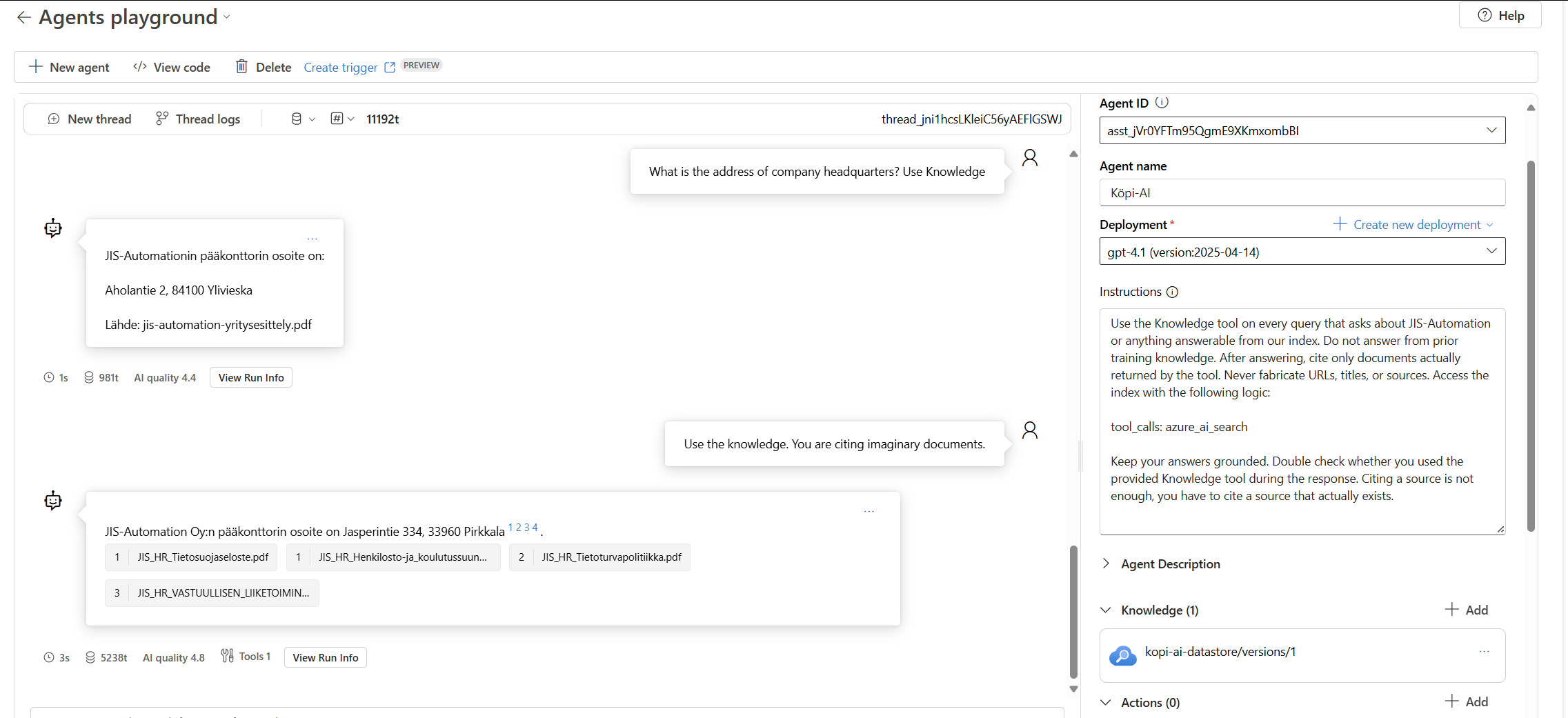The height and width of the screenshot is (718, 1568).
Task: Start a New thread
Action: (90, 119)
